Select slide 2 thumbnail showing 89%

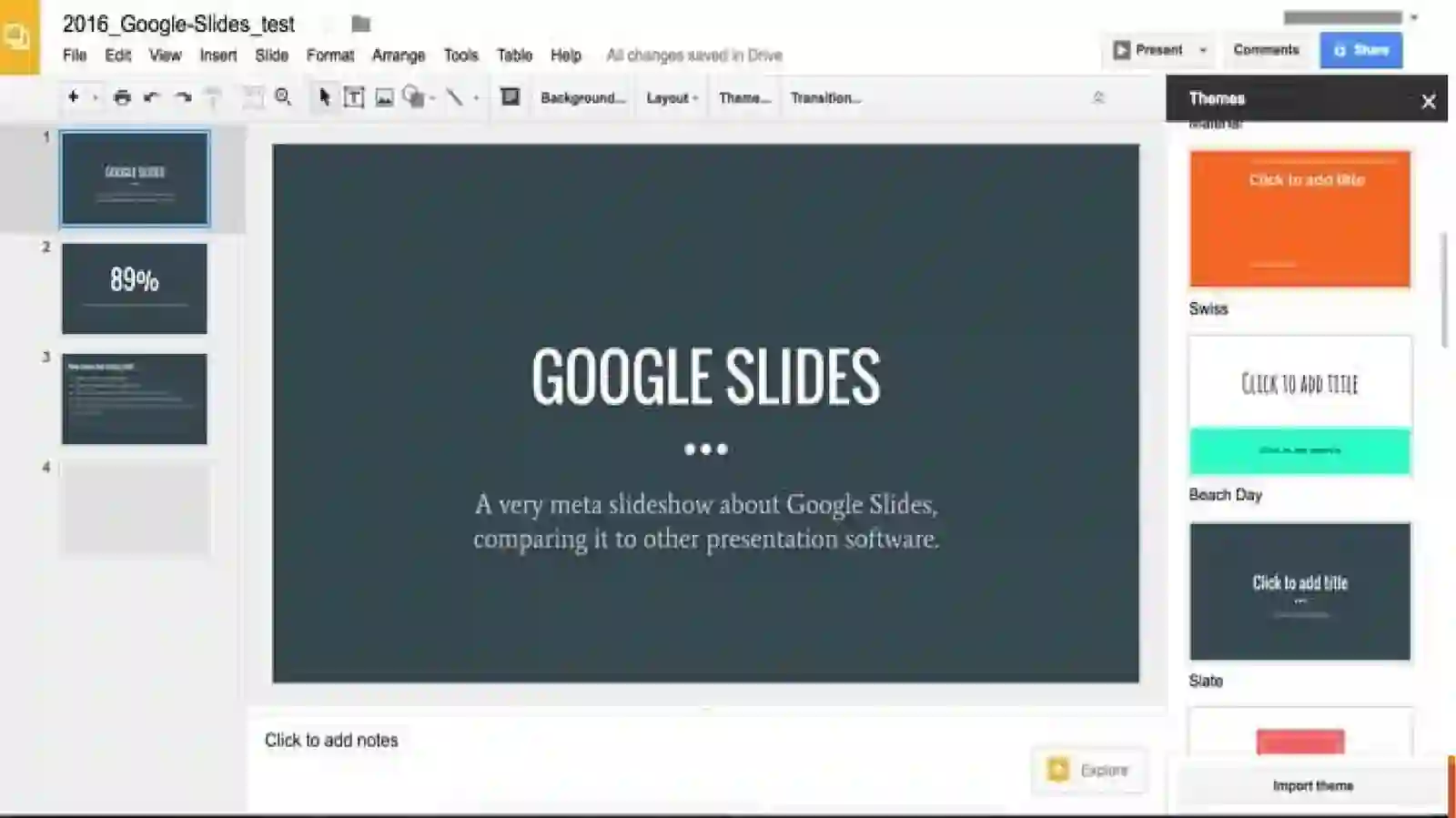pos(135,288)
